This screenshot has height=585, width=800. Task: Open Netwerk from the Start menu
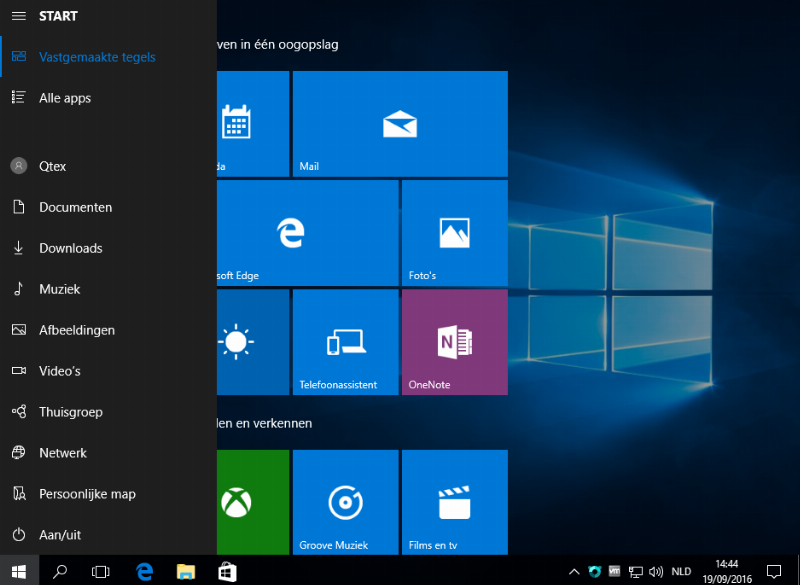(62, 453)
